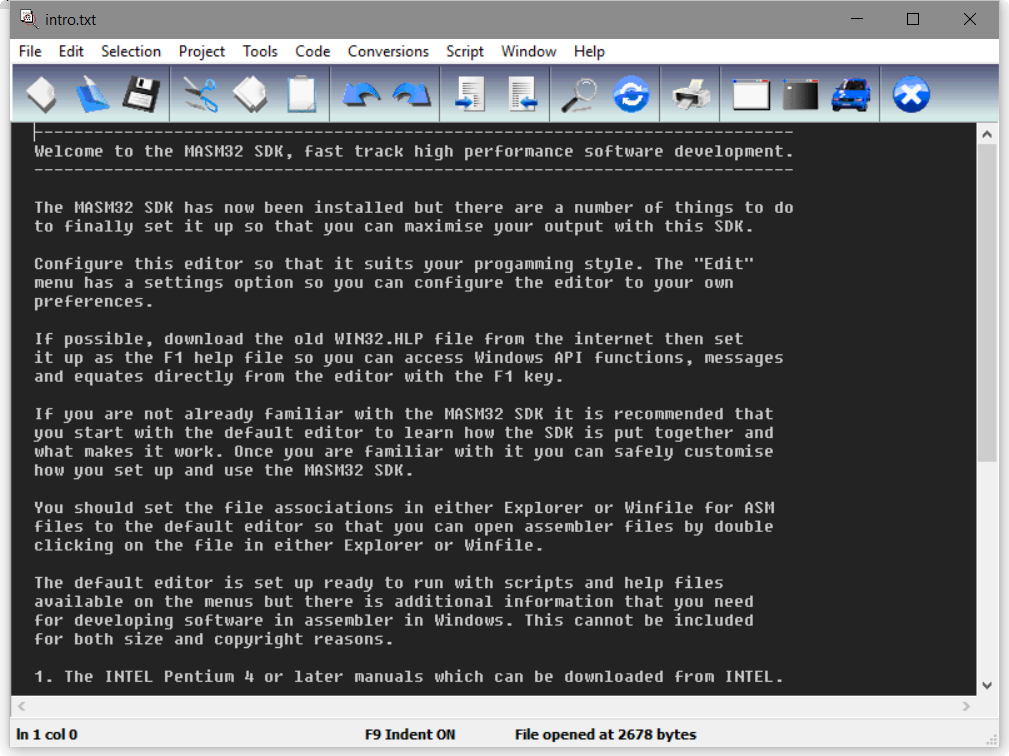Click the vertical scrollbar thumb
The height and width of the screenshot is (756, 1009).
pos(986,302)
